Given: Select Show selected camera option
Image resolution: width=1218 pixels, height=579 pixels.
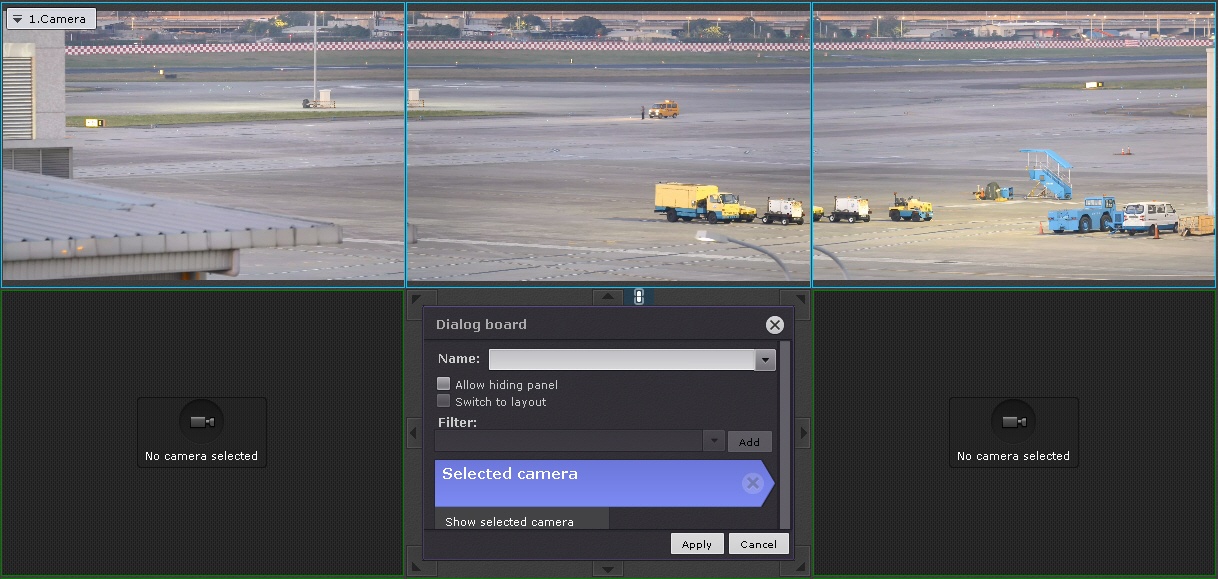Looking at the screenshot, I should (510, 521).
